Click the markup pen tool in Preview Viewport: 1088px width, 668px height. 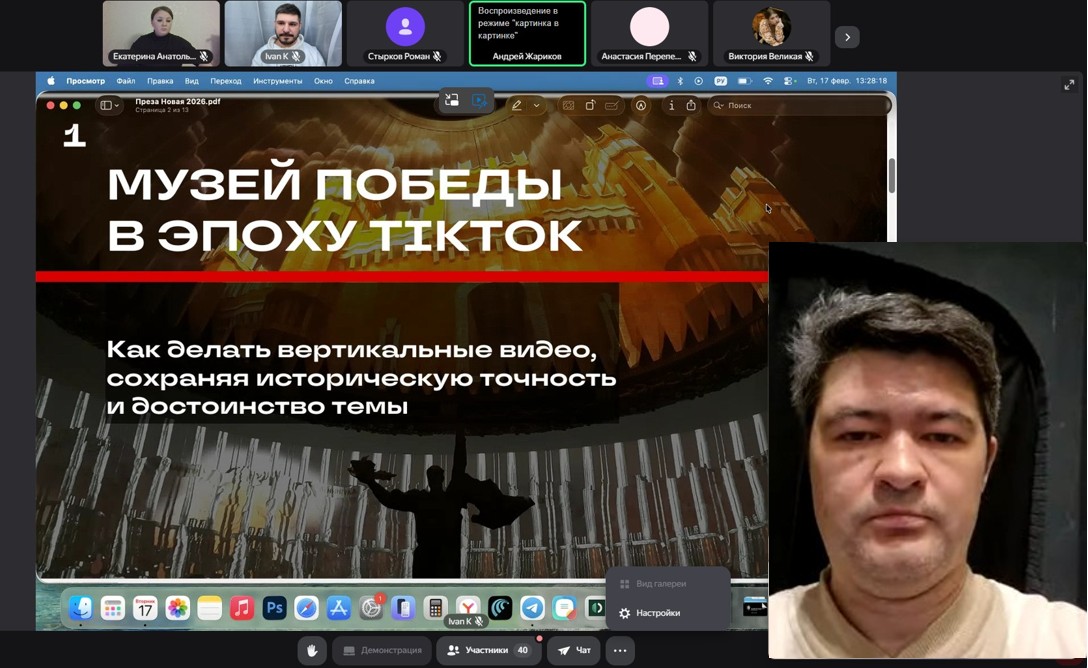click(517, 105)
